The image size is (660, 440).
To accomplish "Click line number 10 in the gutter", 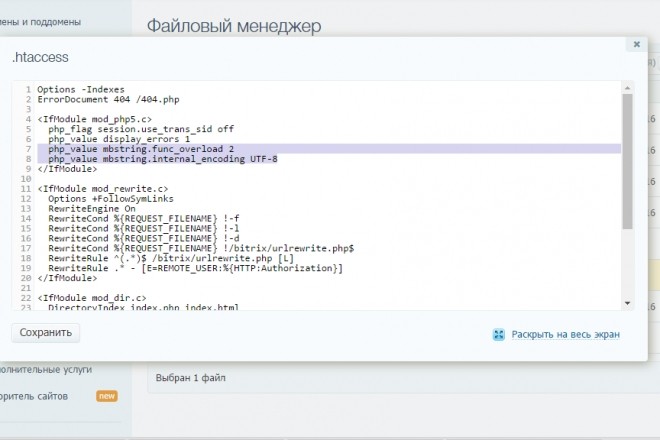I will [x=26, y=179].
